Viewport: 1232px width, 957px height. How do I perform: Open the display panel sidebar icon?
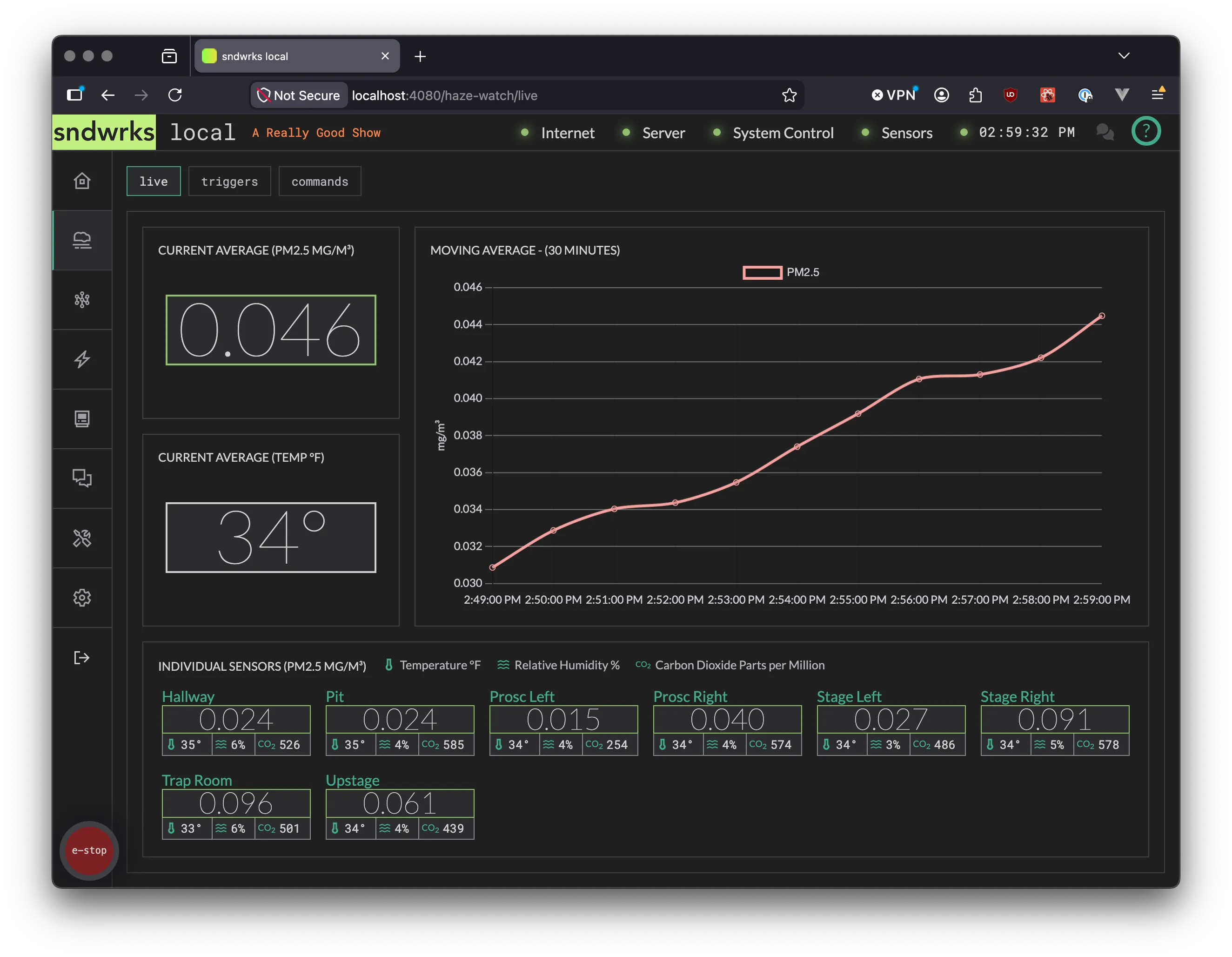click(82, 419)
